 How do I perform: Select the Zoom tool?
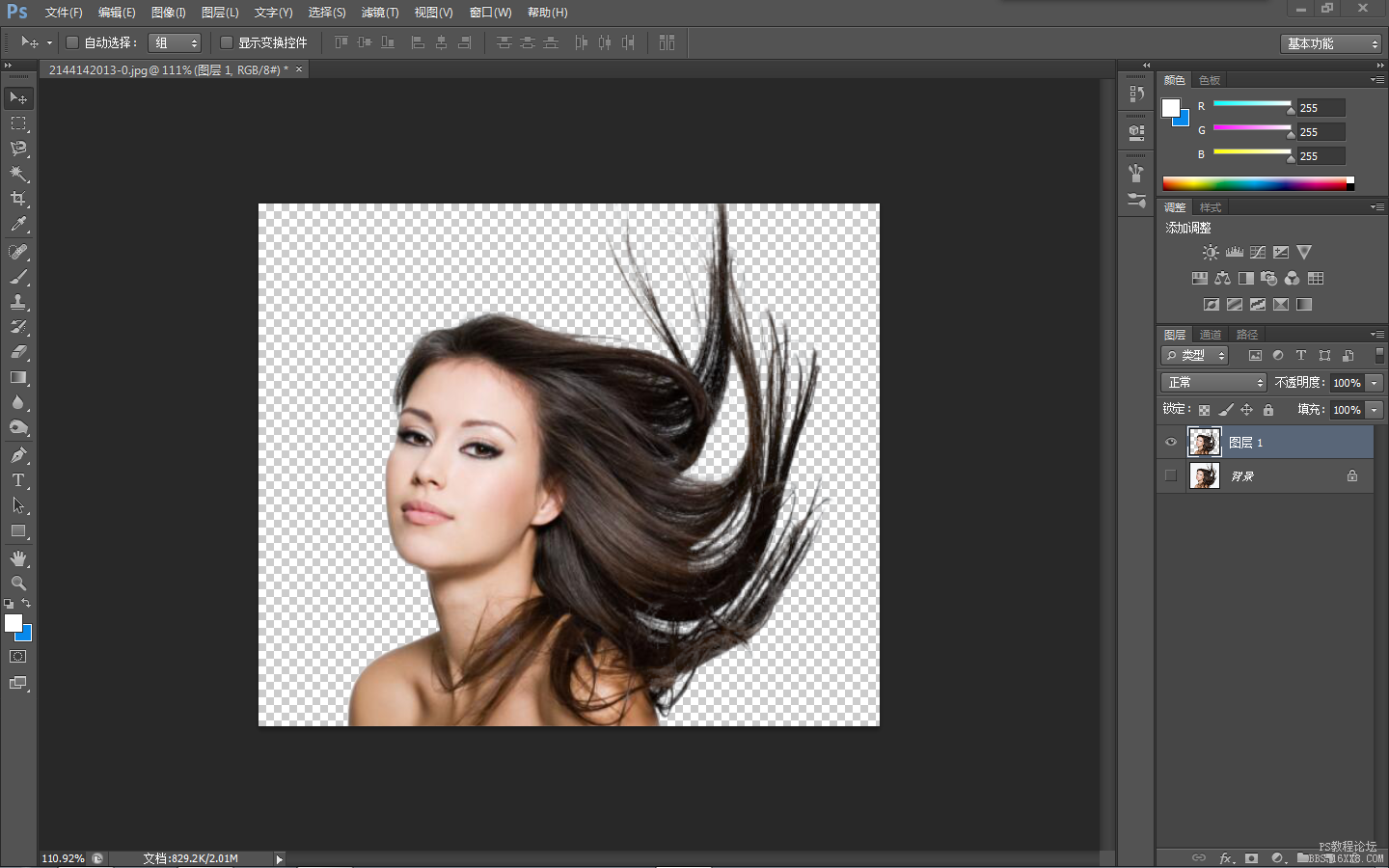(18, 583)
